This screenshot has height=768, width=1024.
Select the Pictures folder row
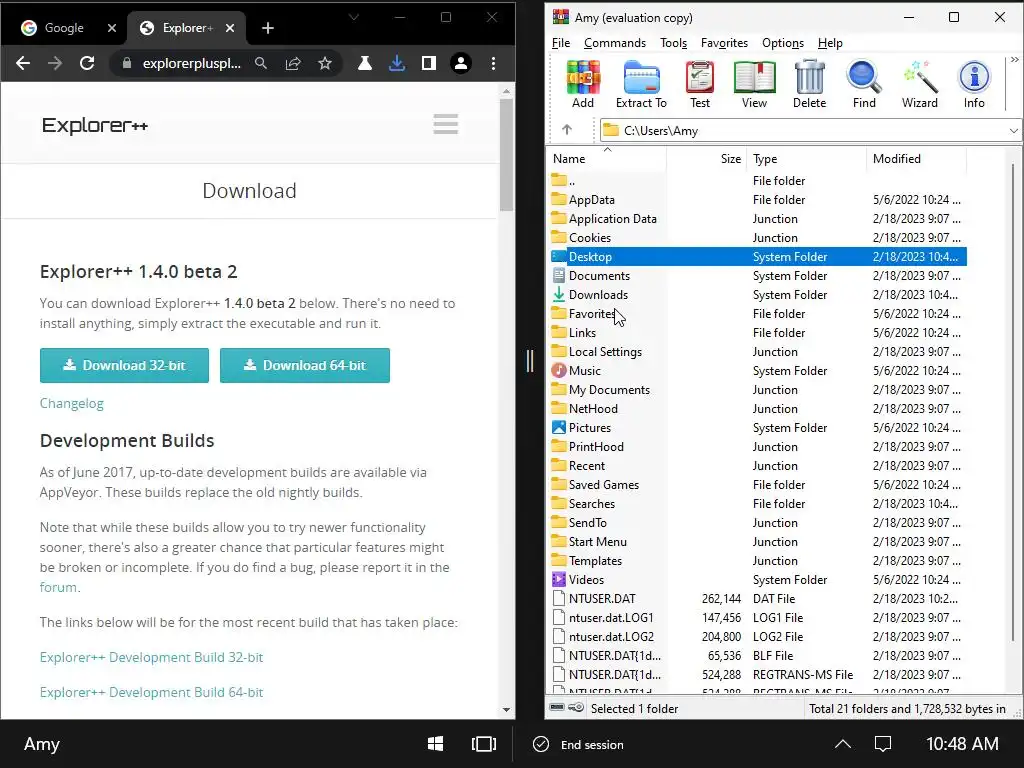coord(758,427)
